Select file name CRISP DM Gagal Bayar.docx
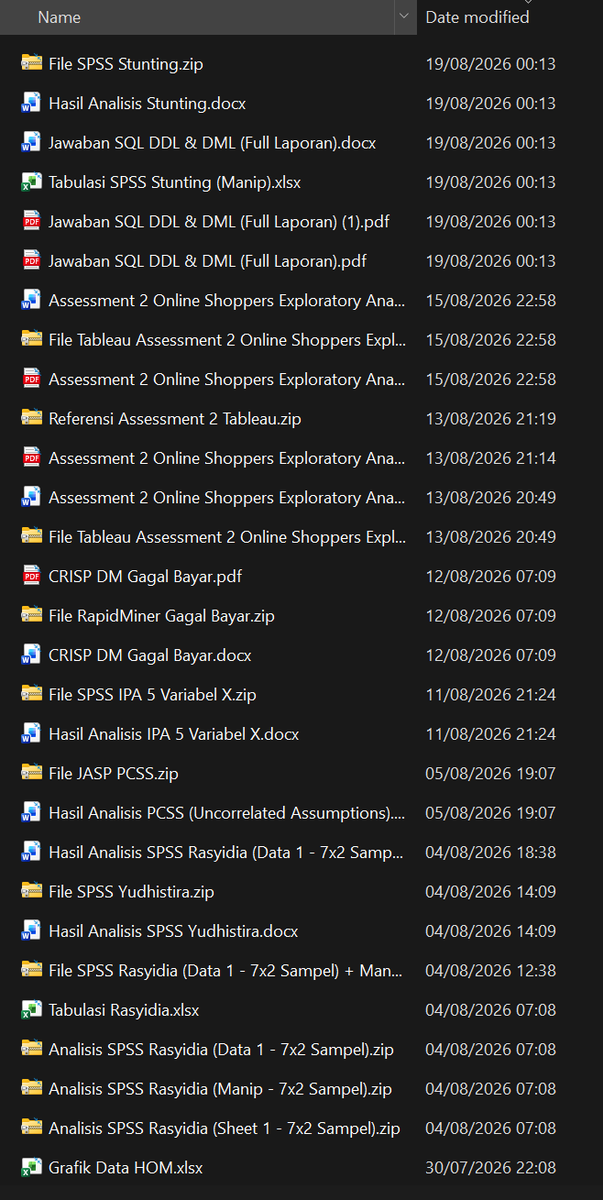Image resolution: width=603 pixels, height=1200 pixels. tap(150, 655)
